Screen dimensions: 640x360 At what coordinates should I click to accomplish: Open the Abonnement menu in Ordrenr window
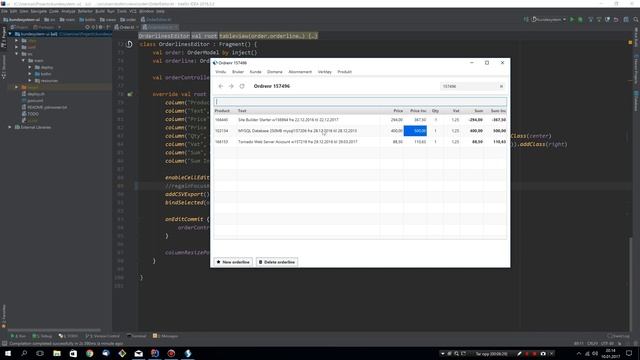point(300,72)
